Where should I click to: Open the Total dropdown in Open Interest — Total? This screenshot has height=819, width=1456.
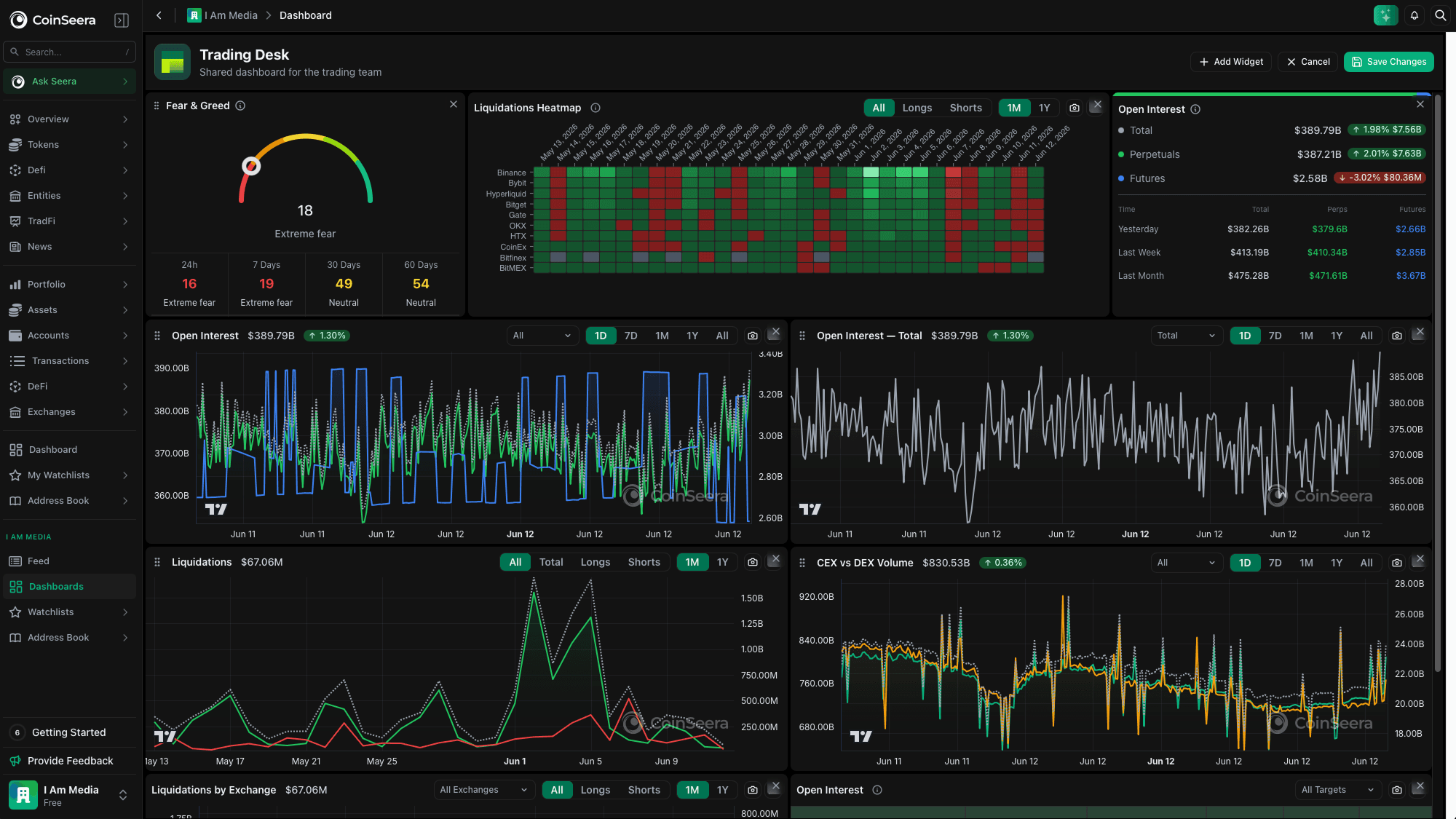[1186, 336]
